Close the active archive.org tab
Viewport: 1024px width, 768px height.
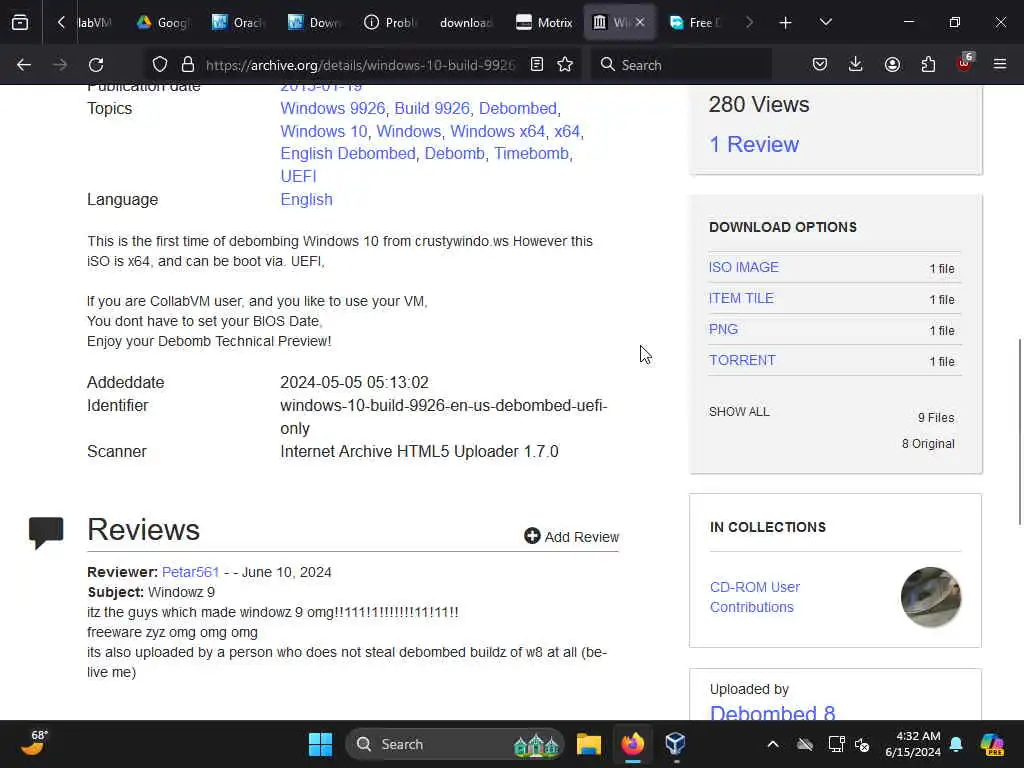(x=640, y=23)
